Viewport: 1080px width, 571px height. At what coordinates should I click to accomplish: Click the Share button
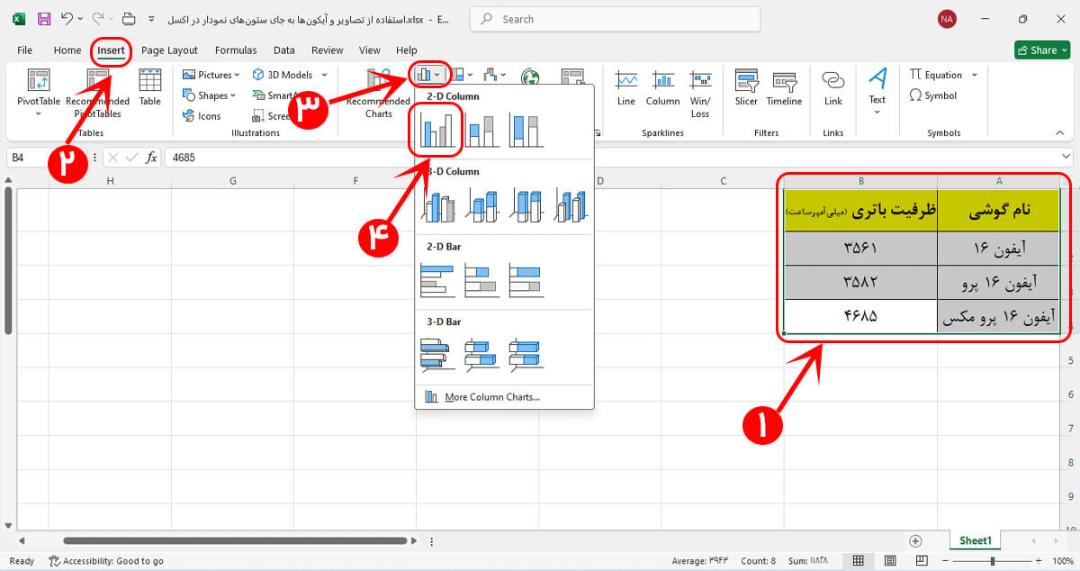tap(1042, 50)
